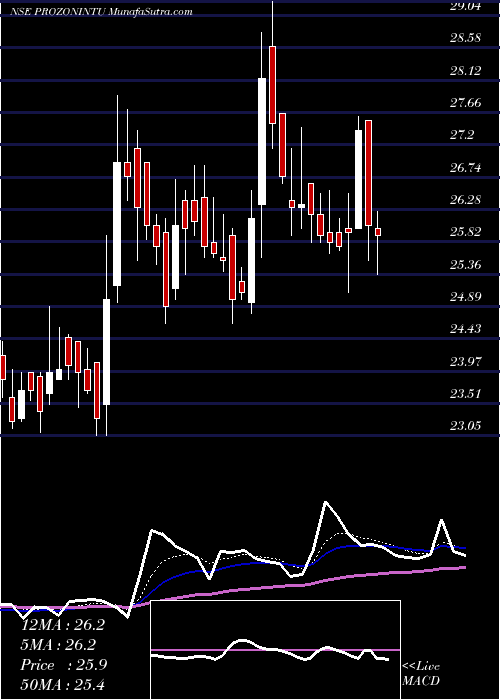
Task: Click the 25.82 price axis label
Action: click(465, 232)
